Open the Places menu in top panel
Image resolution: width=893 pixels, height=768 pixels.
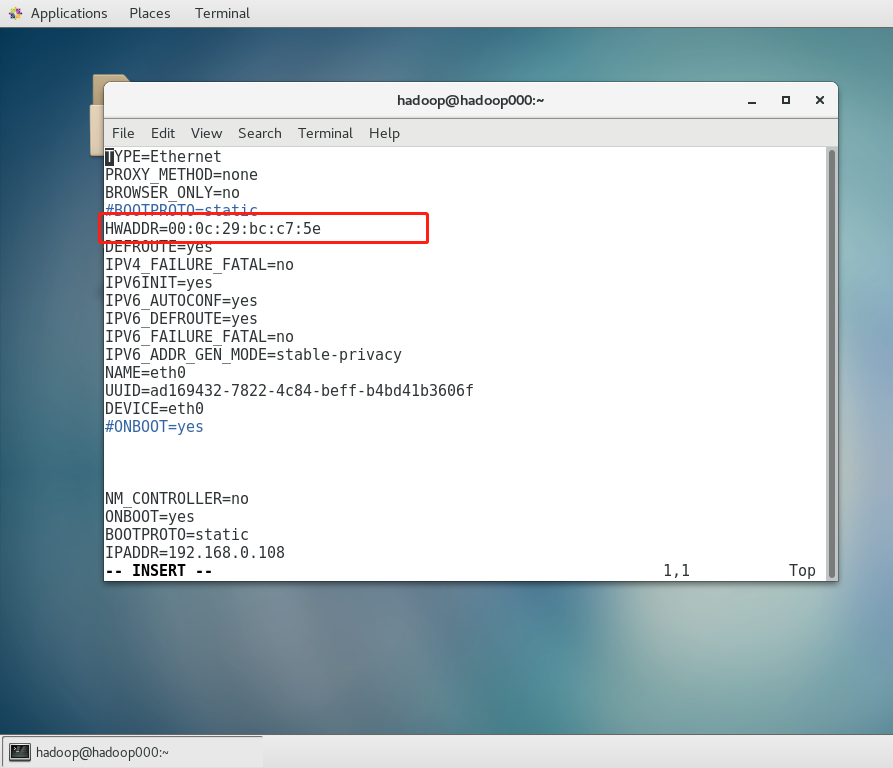[x=150, y=13]
